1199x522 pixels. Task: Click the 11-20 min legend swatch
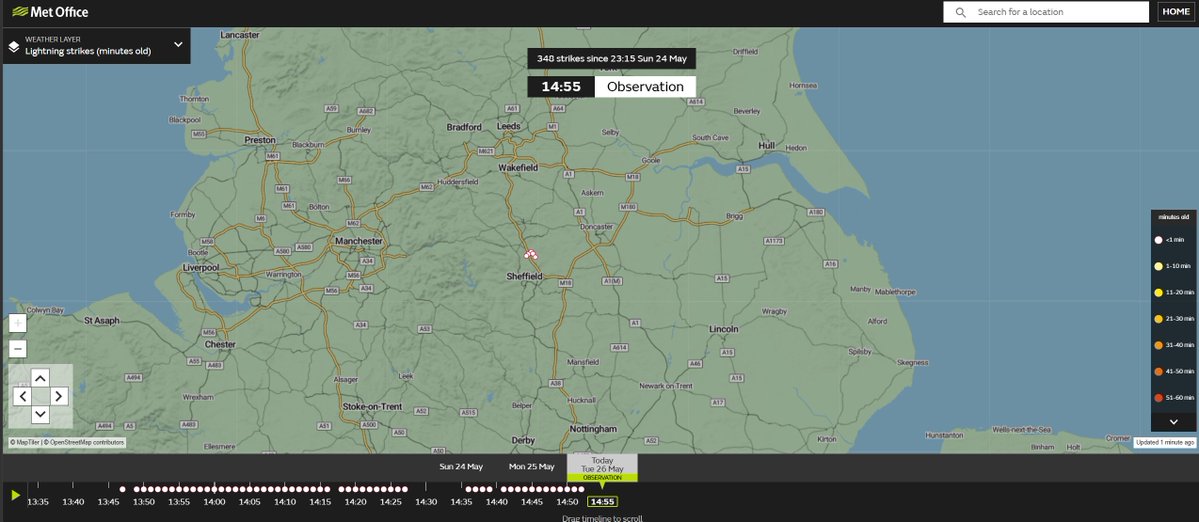pyautogui.click(x=1158, y=293)
